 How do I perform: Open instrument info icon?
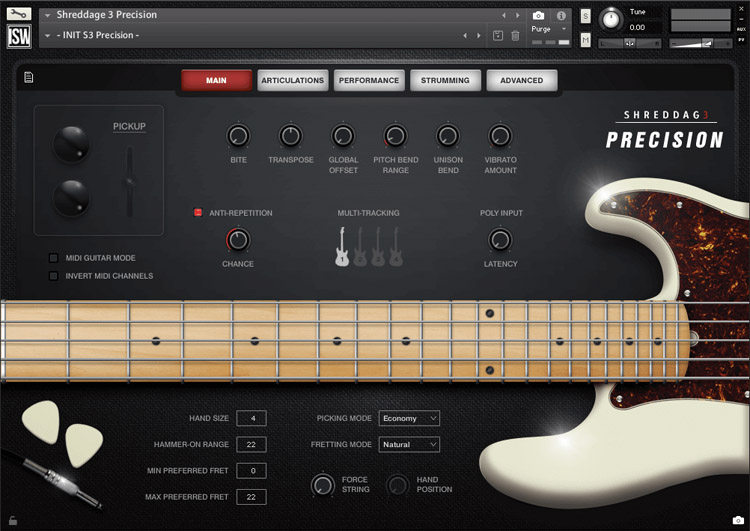pos(561,16)
